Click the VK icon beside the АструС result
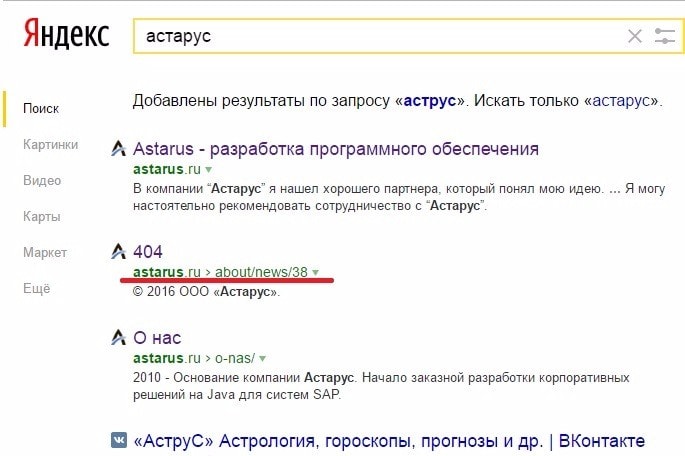Viewport: 685px width, 456px height. (x=119, y=440)
